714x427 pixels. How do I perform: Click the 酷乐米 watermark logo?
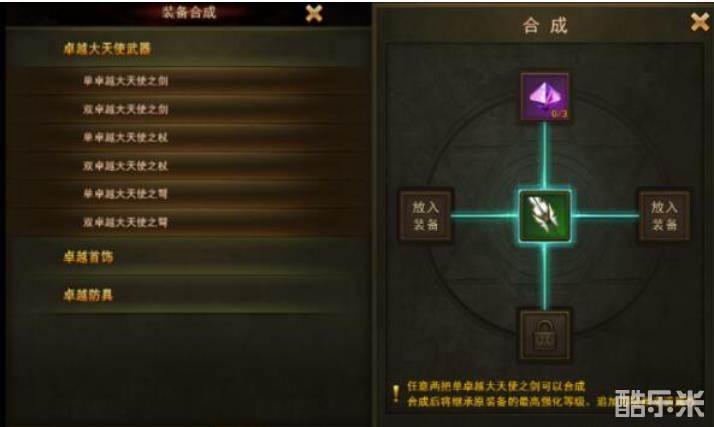(659, 404)
